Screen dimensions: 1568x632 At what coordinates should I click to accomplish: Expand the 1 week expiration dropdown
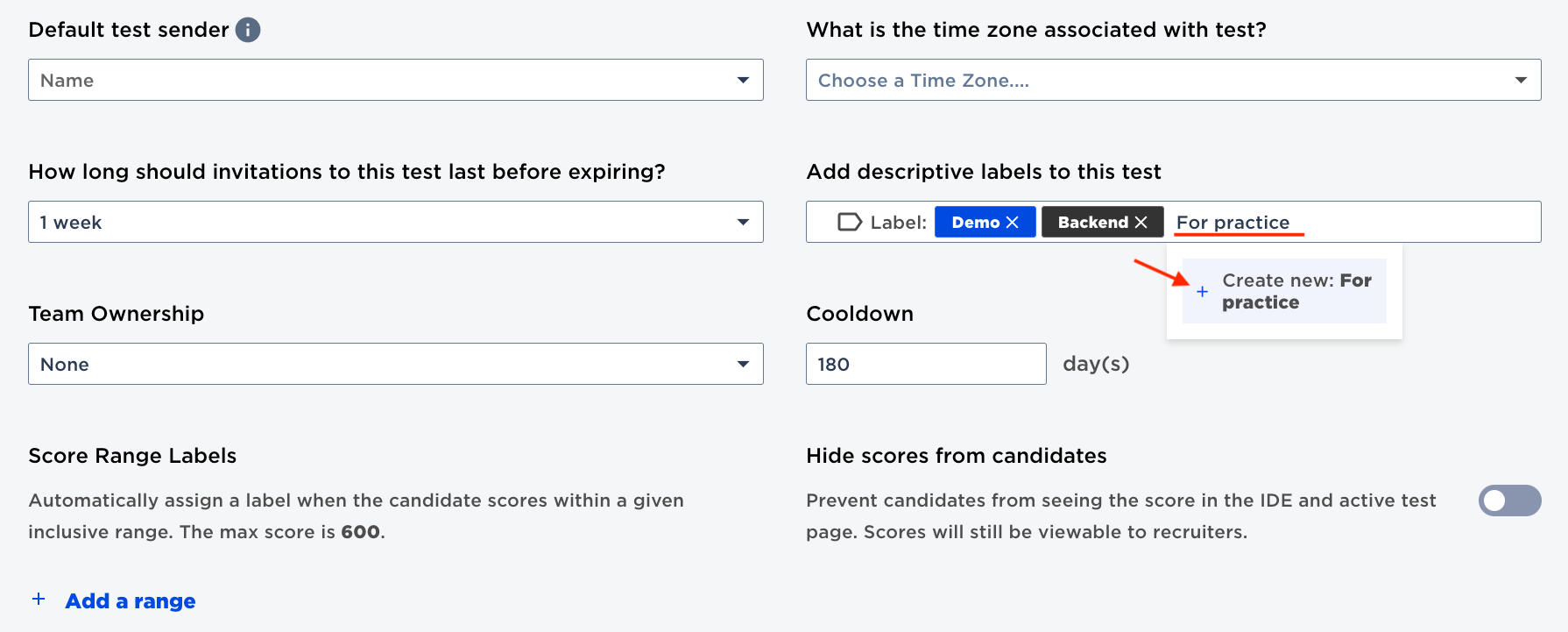point(396,222)
